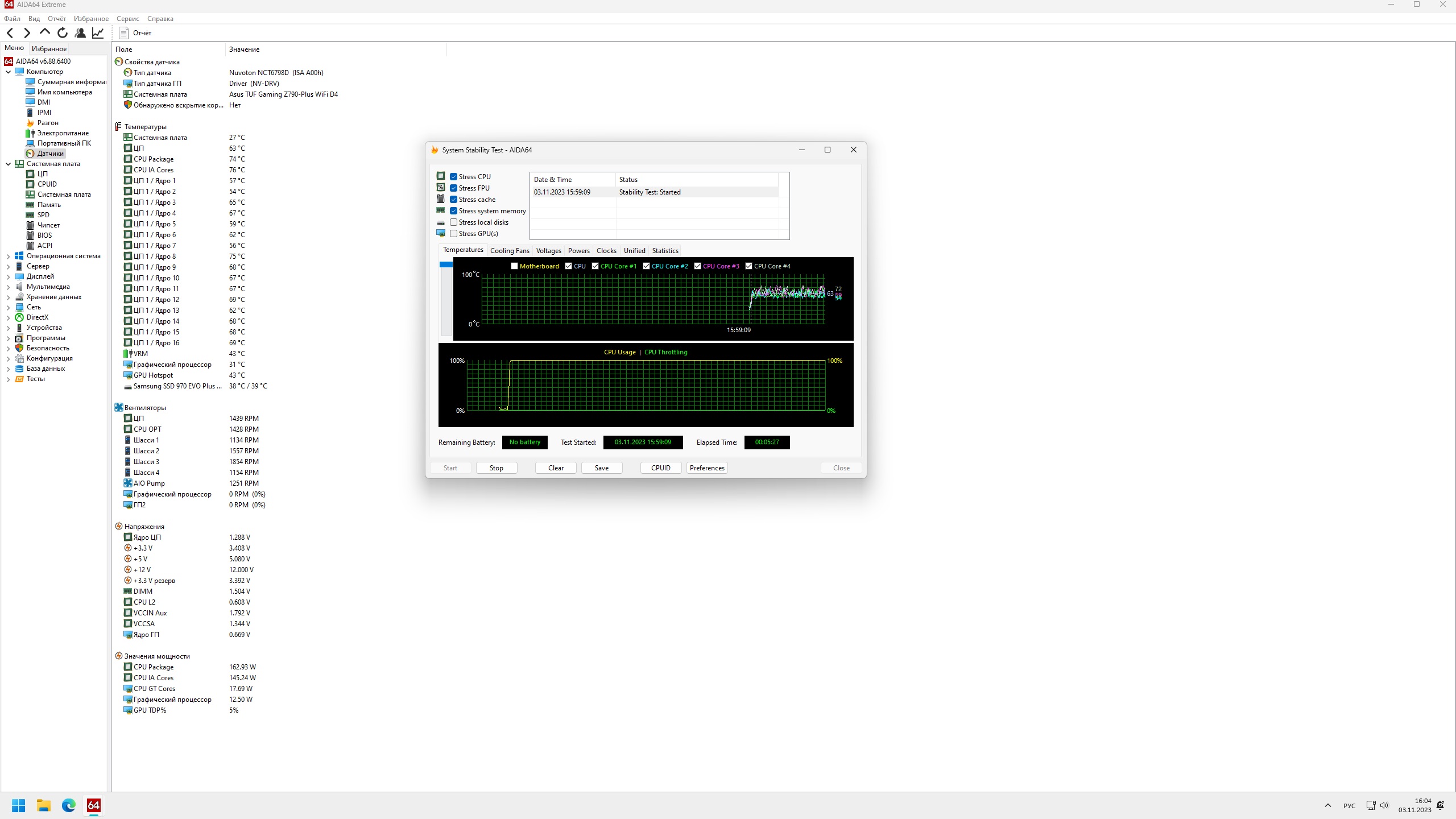Click the Preferences button
The image size is (1456, 819).
706,468
